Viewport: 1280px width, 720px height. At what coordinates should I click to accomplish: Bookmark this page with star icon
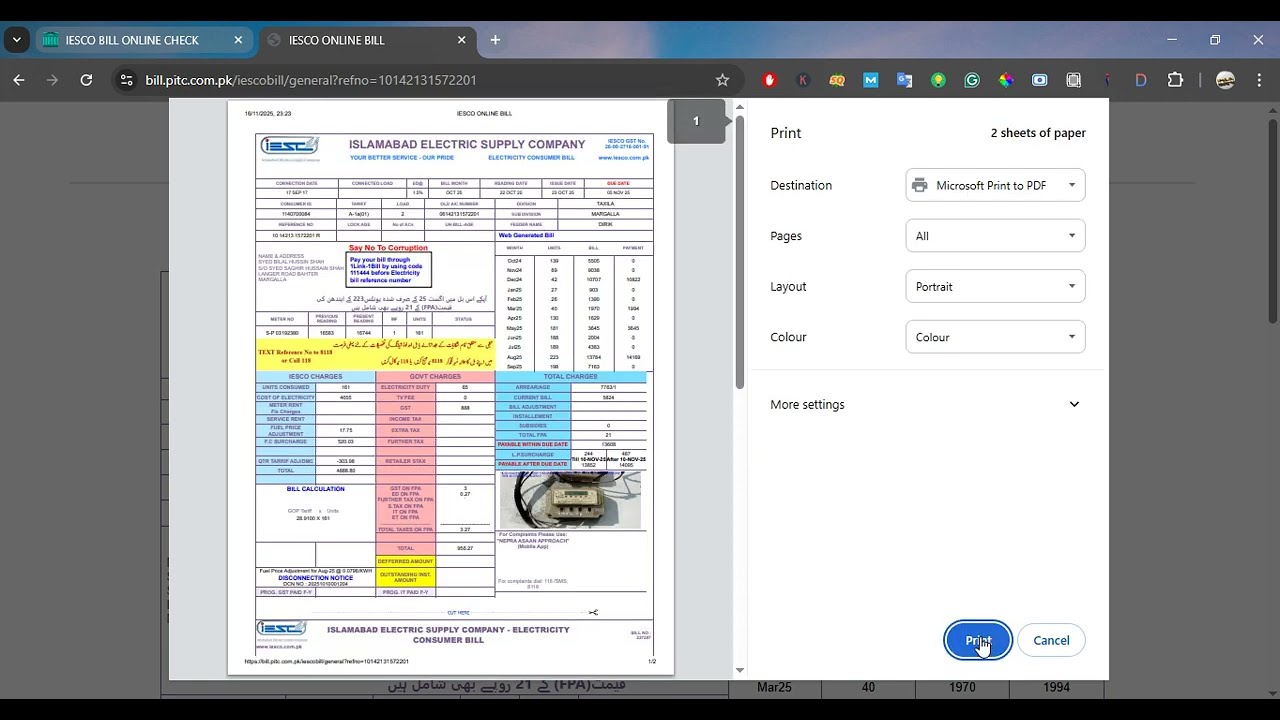(x=722, y=80)
